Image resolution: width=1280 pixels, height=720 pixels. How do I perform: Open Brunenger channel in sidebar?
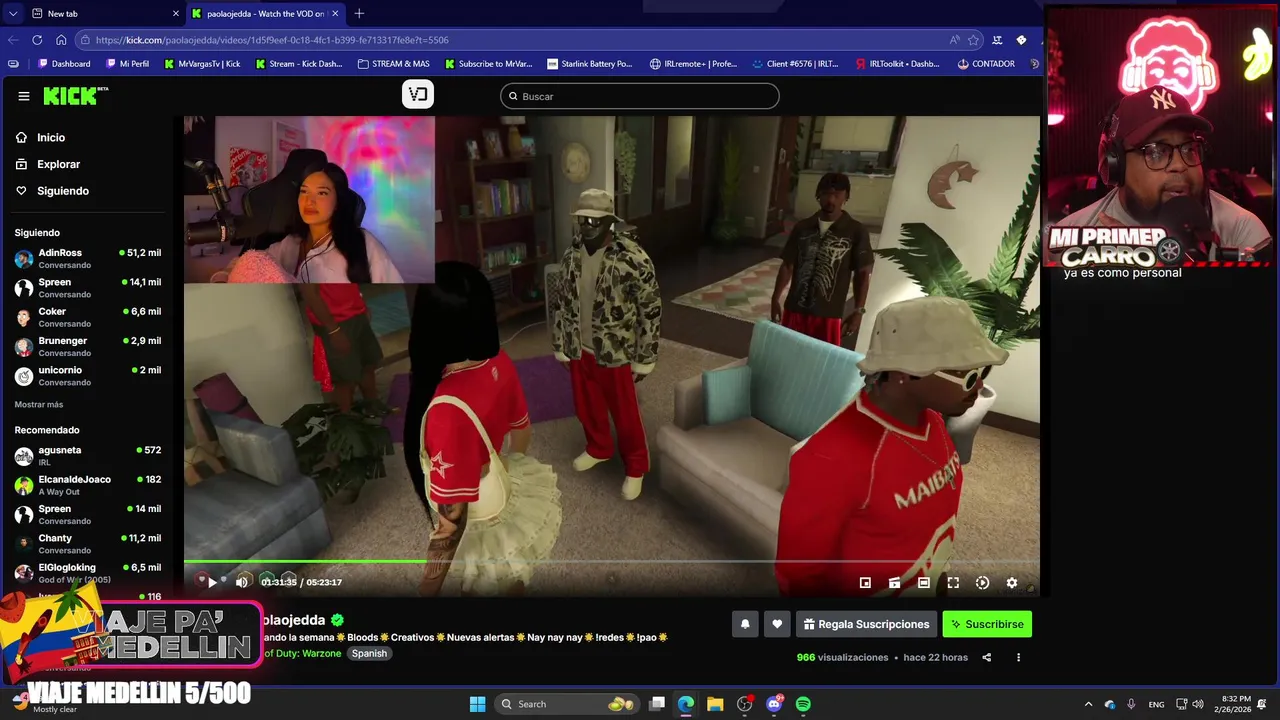click(x=88, y=346)
